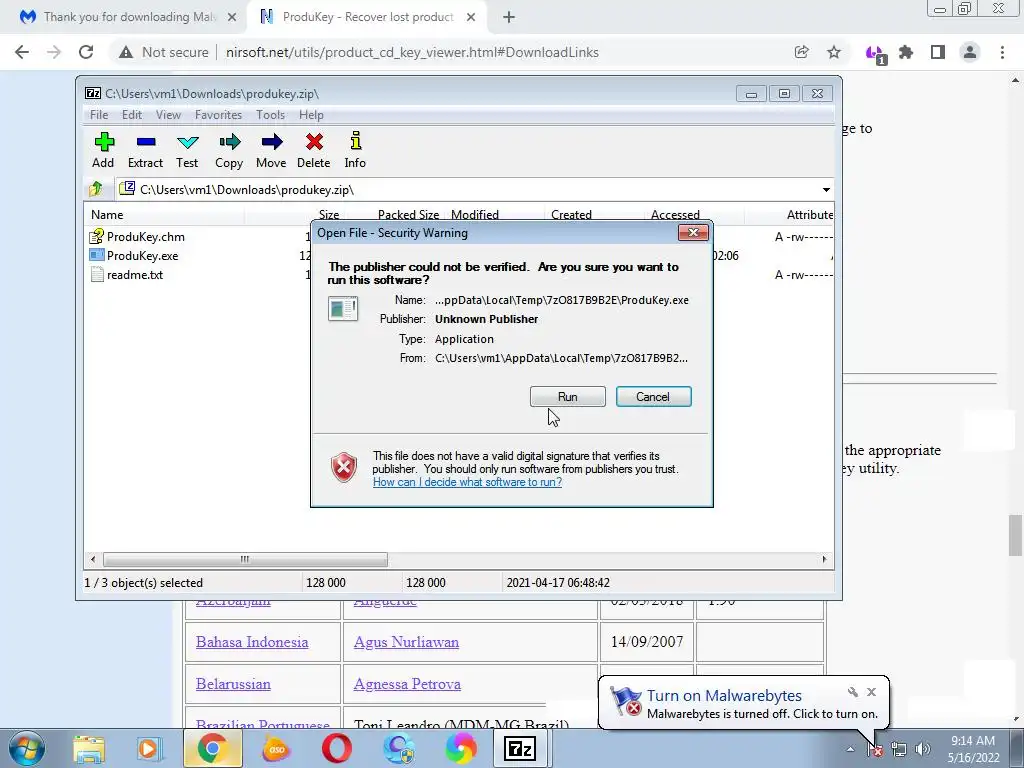The width and height of the screenshot is (1024, 768).
Task: Click the Bahasa Indonesia language link
Action: pos(252,642)
